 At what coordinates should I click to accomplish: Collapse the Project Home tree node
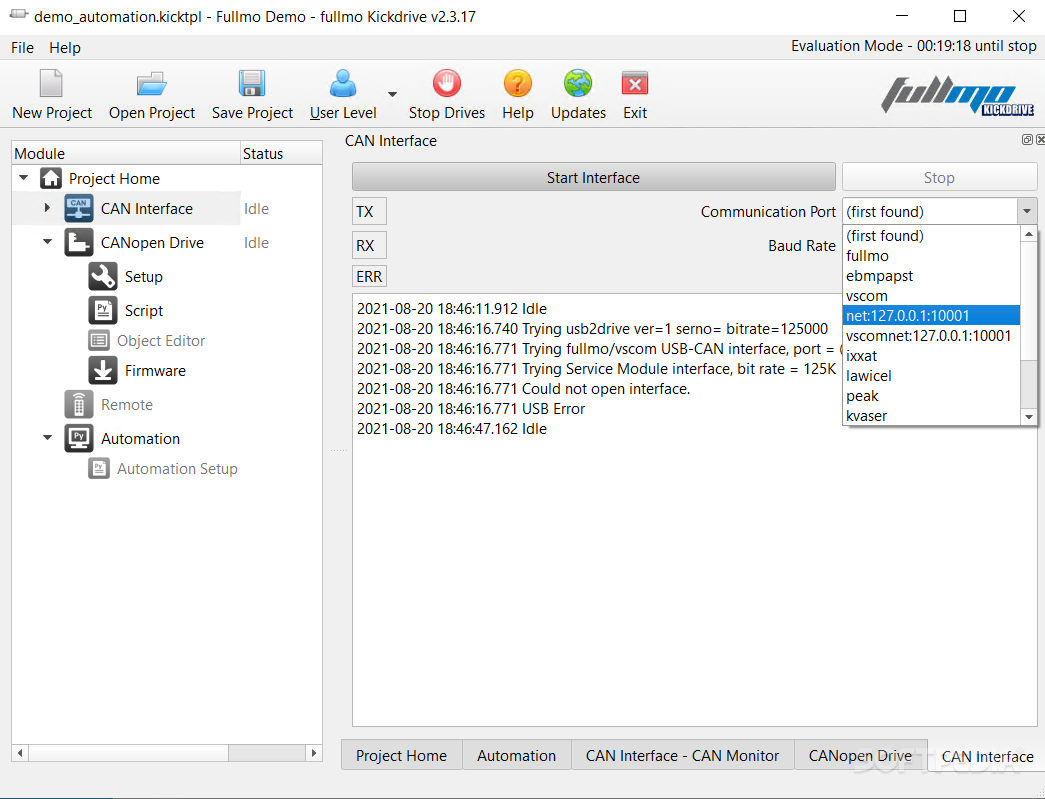[24, 178]
